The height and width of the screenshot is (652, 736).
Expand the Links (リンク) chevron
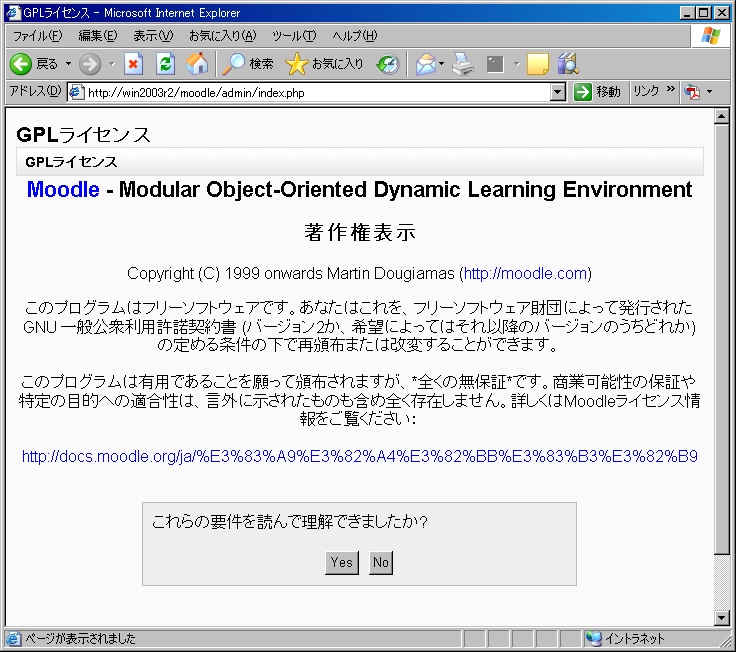point(671,89)
